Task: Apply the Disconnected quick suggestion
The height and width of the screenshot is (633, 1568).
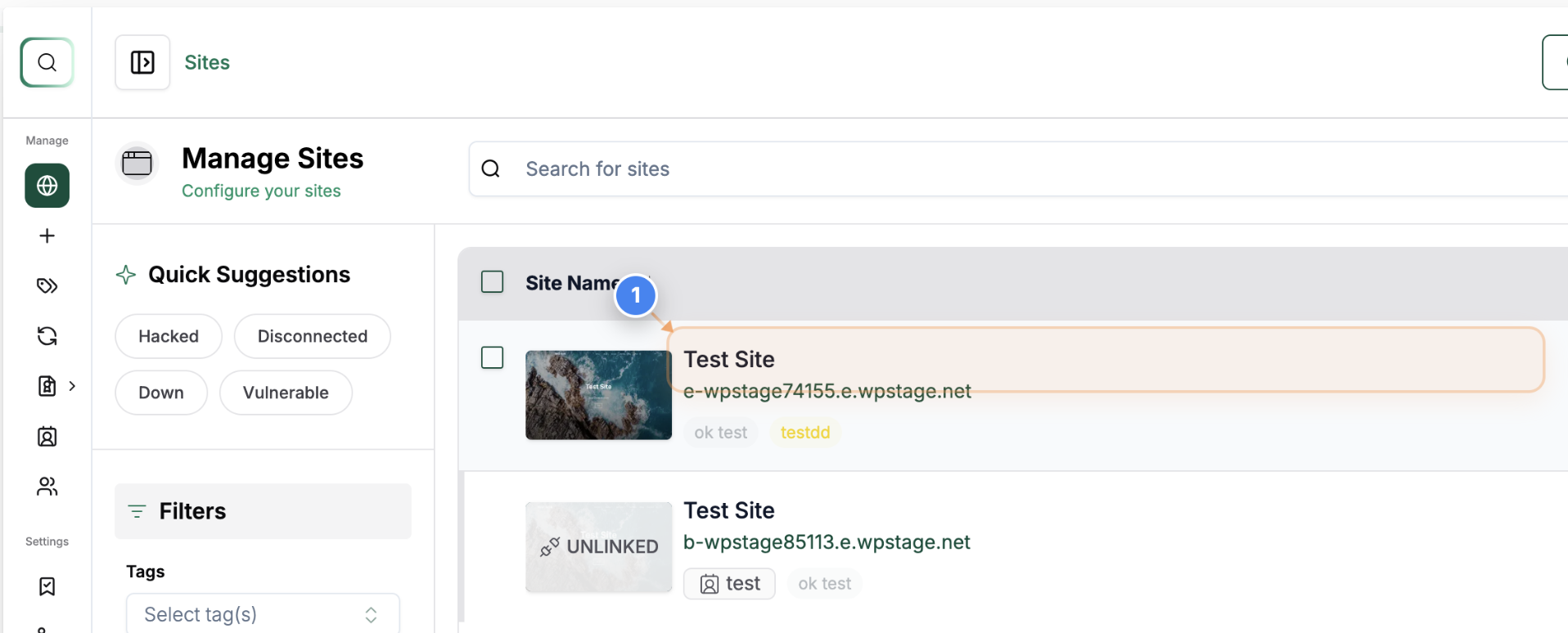Action: tap(313, 336)
